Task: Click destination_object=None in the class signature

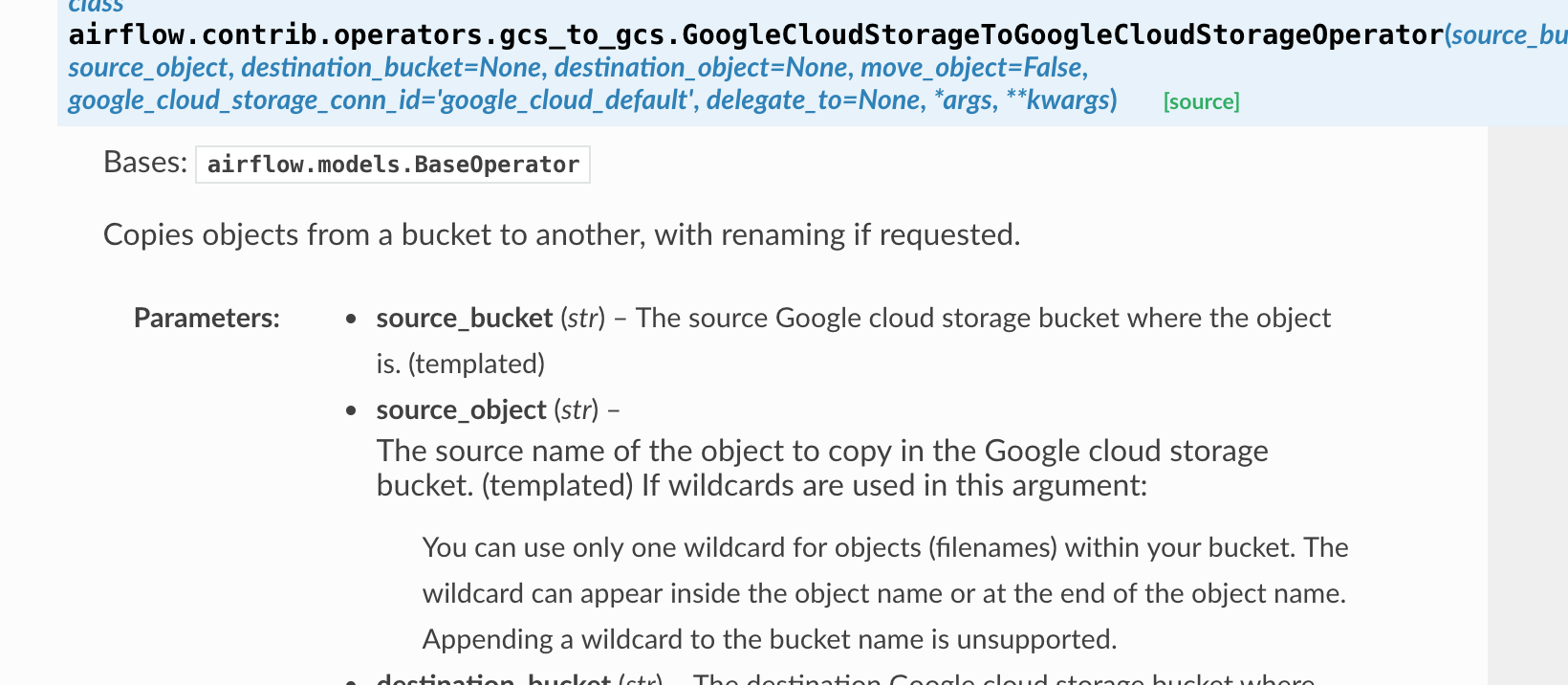Action: [701, 68]
